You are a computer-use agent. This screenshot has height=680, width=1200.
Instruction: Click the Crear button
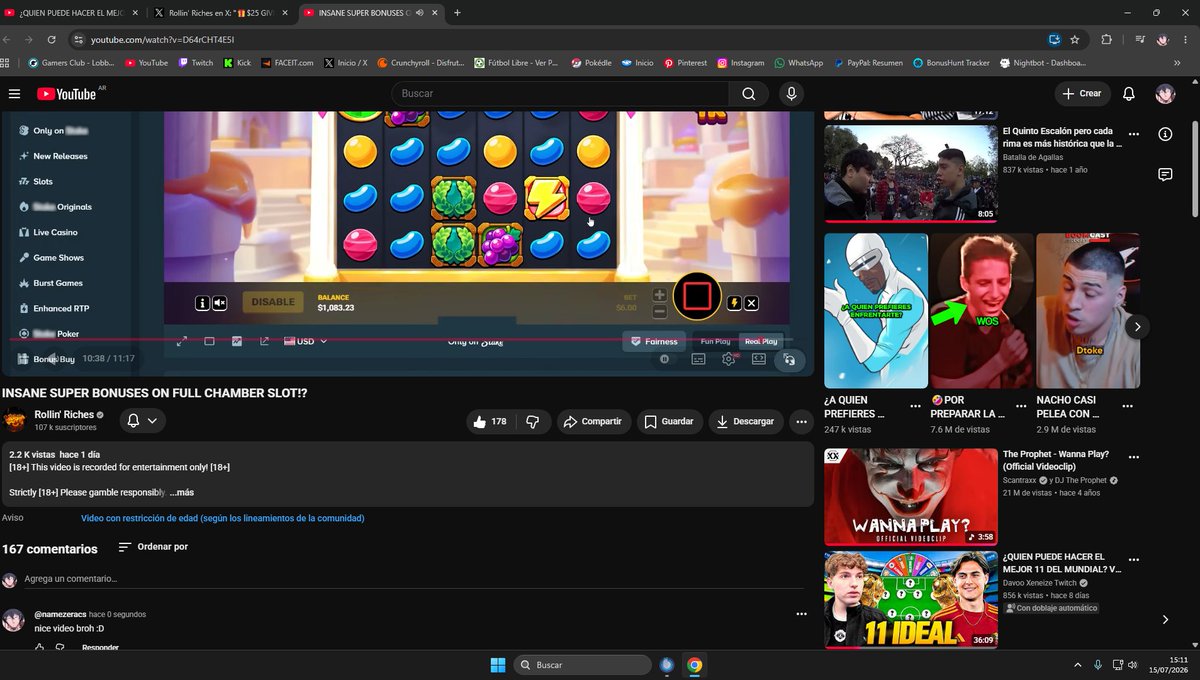[1082, 93]
